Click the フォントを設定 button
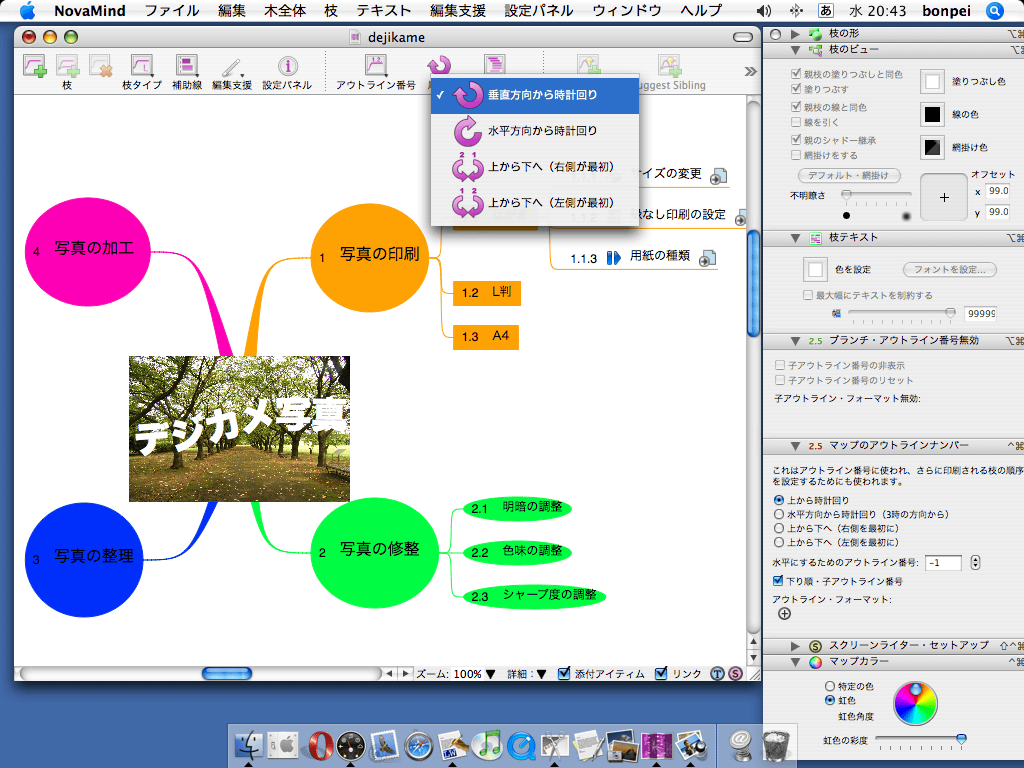1024x768 pixels. (x=950, y=269)
